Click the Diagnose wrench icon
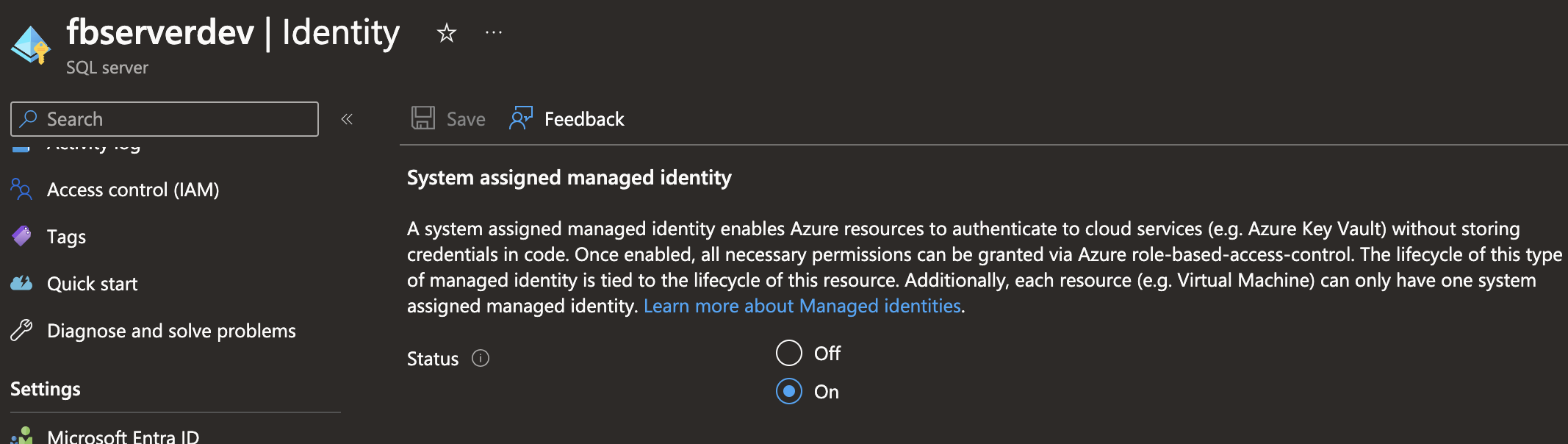Image resolution: width=1568 pixels, height=444 pixels. (x=21, y=330)
